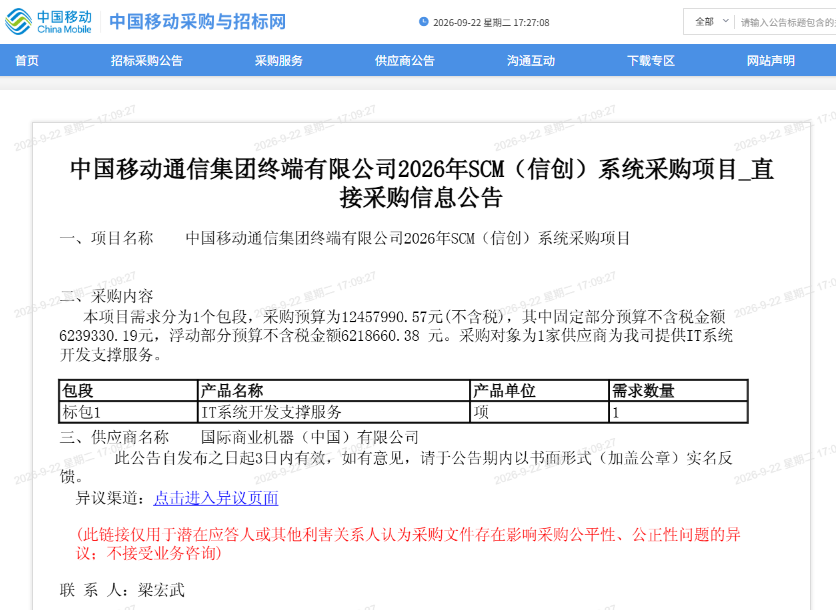The image size is (836, 610).
Task: Select the IT系统开发支撑服务 cell
Action: [334, 412]
